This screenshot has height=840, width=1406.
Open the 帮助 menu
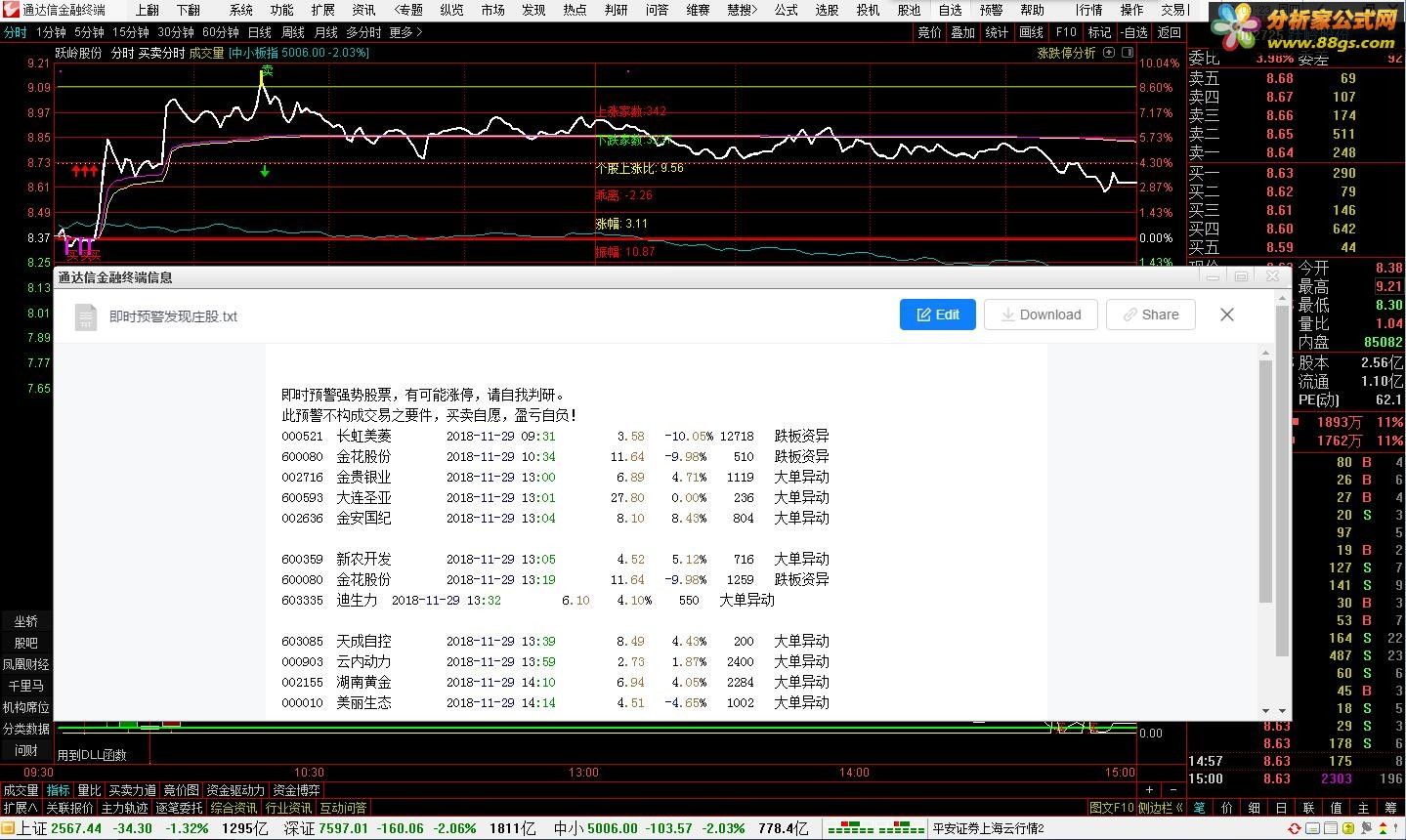point(1033,10)
